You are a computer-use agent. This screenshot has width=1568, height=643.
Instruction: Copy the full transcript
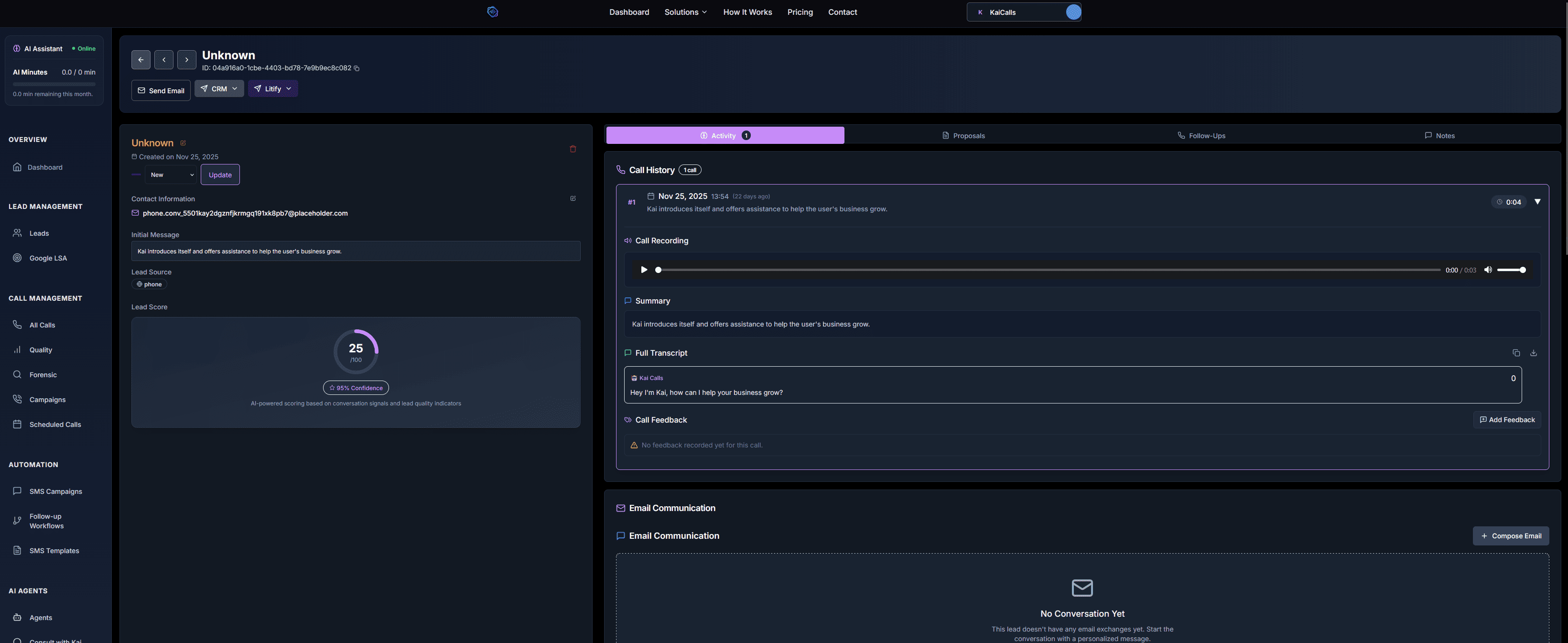1515,353
